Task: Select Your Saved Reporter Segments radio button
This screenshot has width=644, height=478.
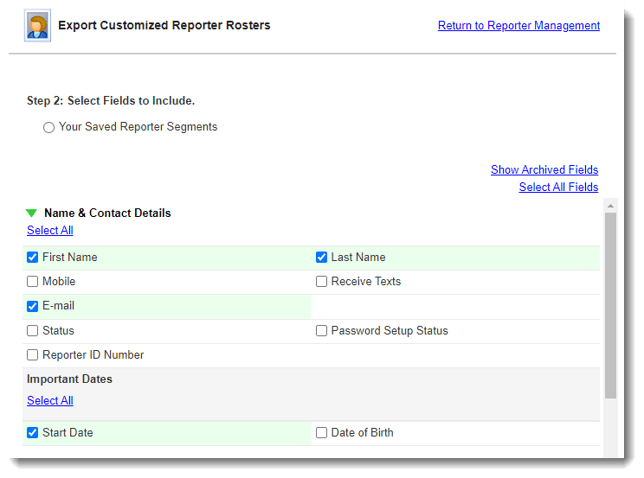Action: coord(48,128)
